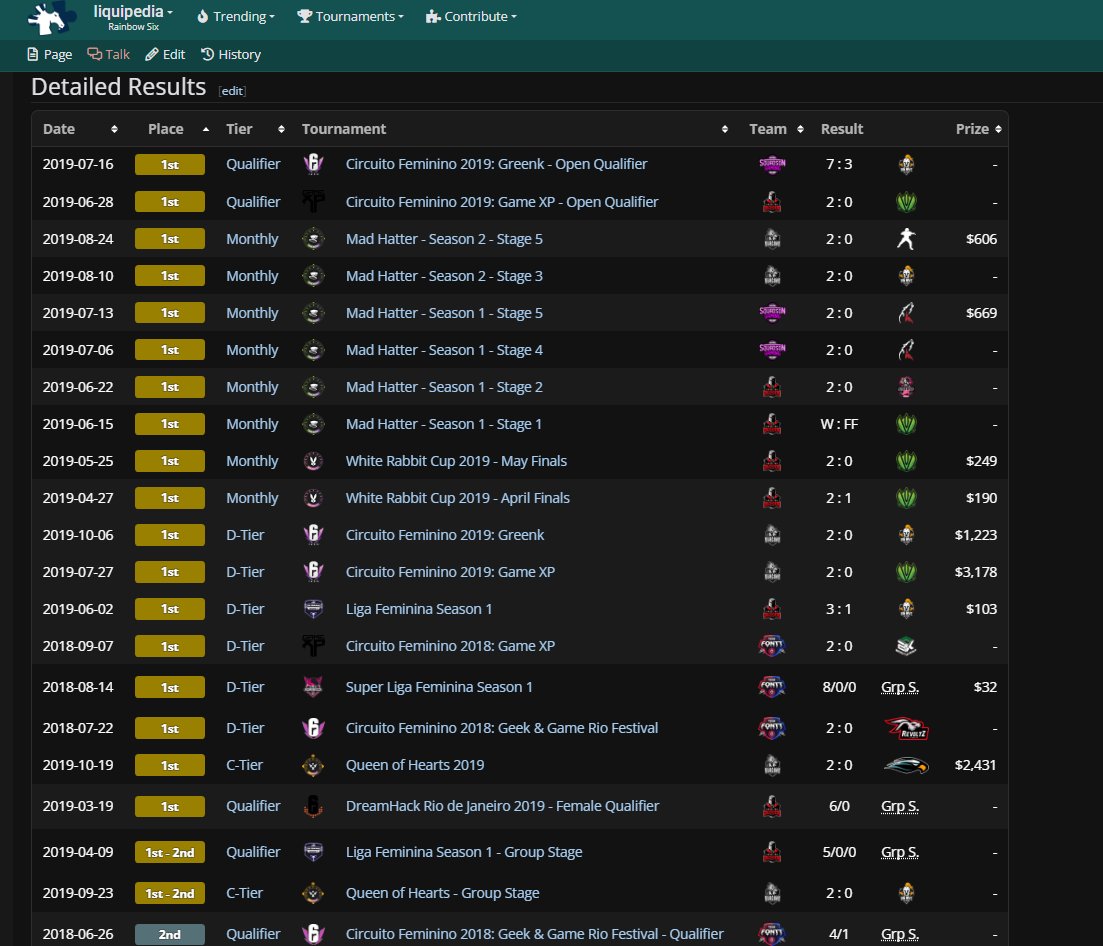View the page History tab
The height and width of the screenshot is (946, 1103).
231,54
